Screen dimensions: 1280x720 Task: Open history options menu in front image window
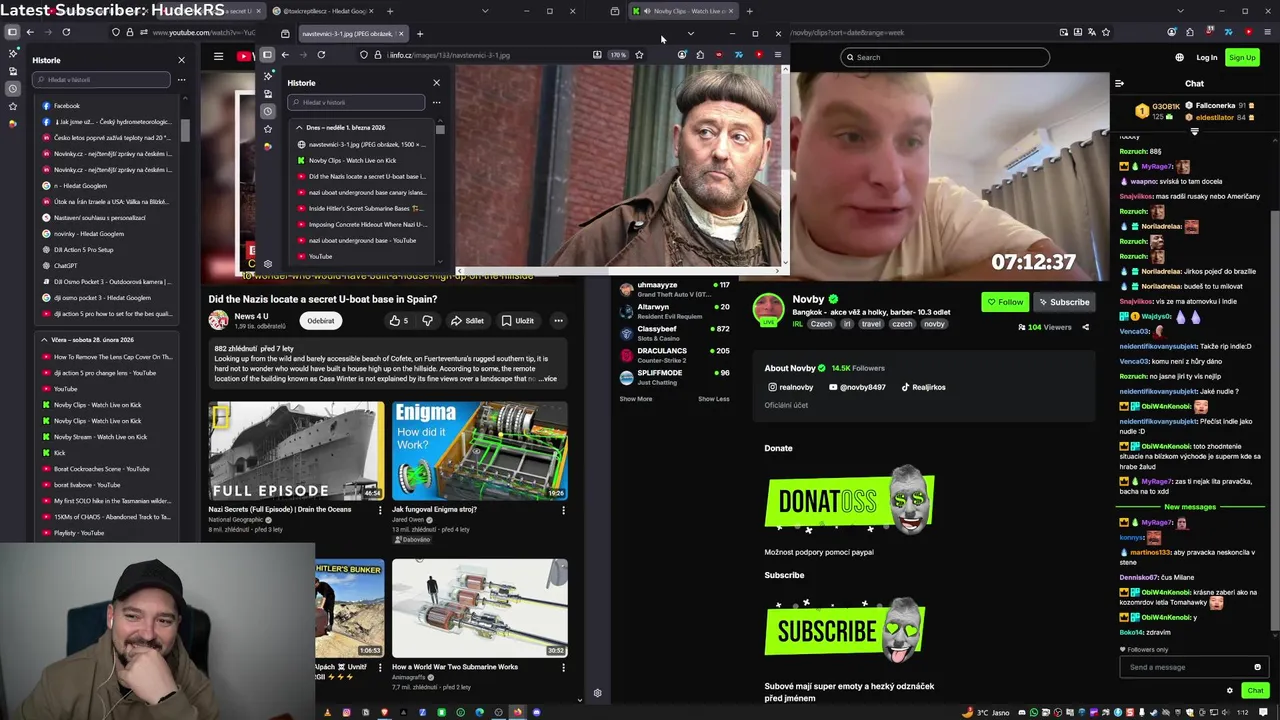(x=436, y=102)
